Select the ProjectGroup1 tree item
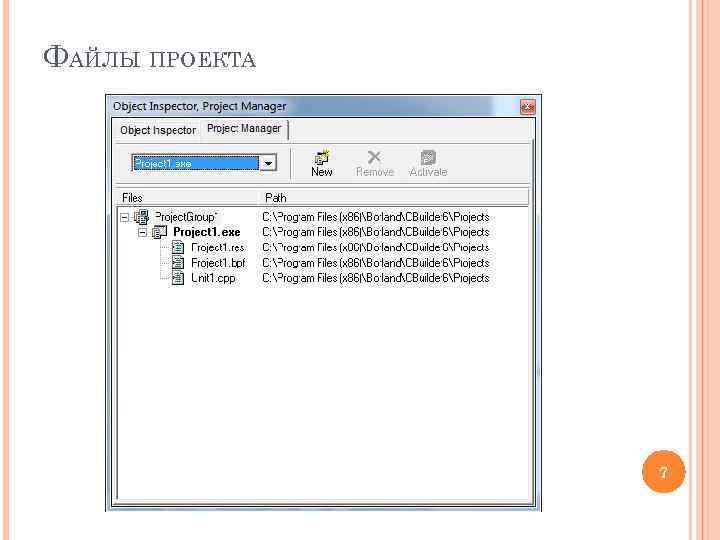The height and width of the screenshot is (540, 720). [x=186, y=217]
